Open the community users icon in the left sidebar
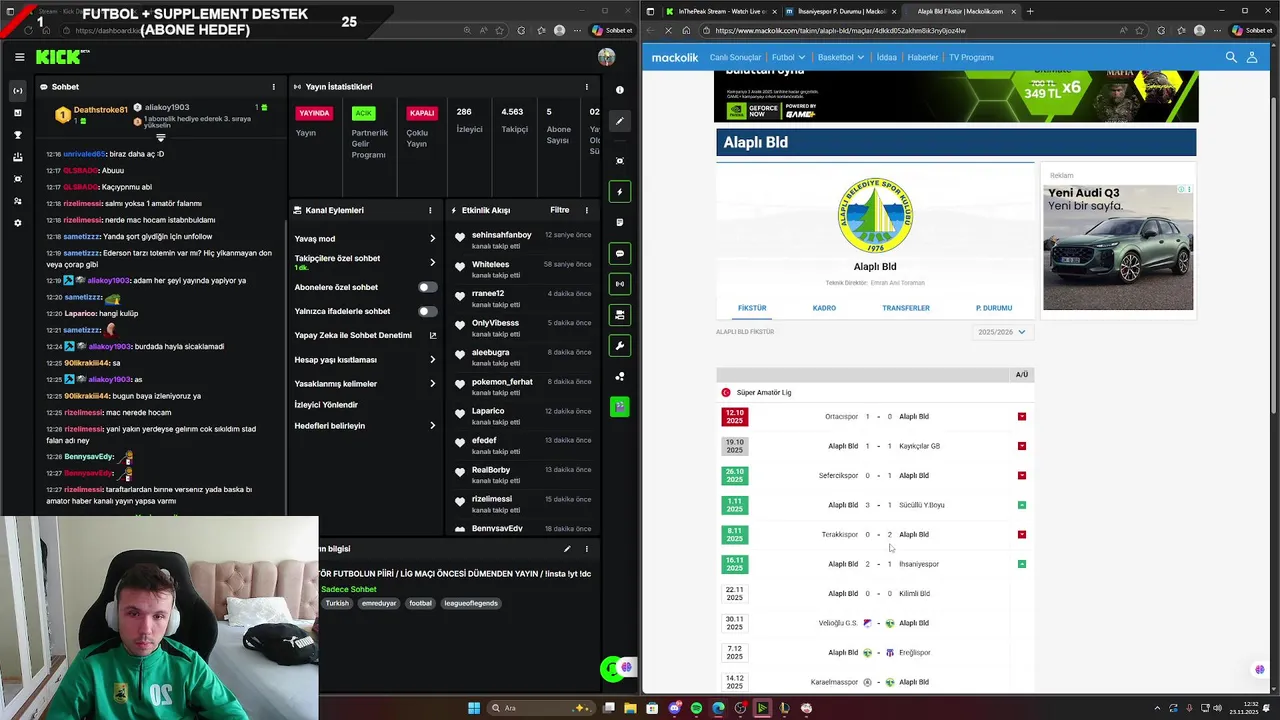The width and height of the screenshot is (1280, 720). (18, 201)
